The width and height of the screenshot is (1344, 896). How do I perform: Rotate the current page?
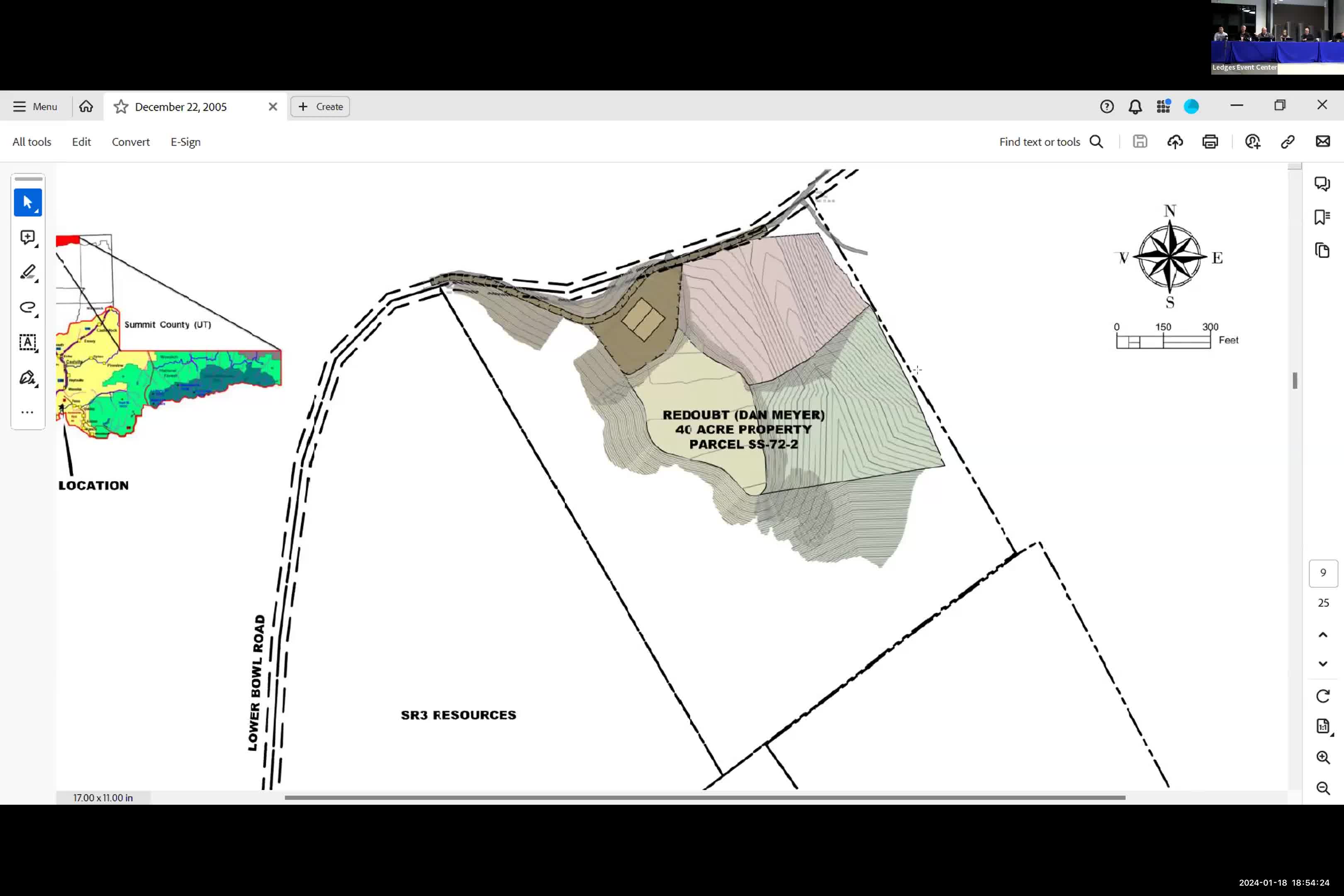[1323, 696]
